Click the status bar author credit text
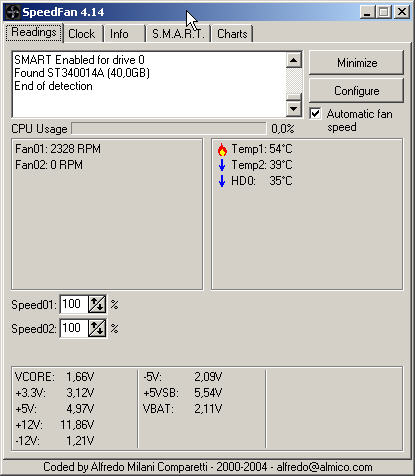Image resolution: width=415 pixels, height=476 pixels. click(x=208, y=467)
